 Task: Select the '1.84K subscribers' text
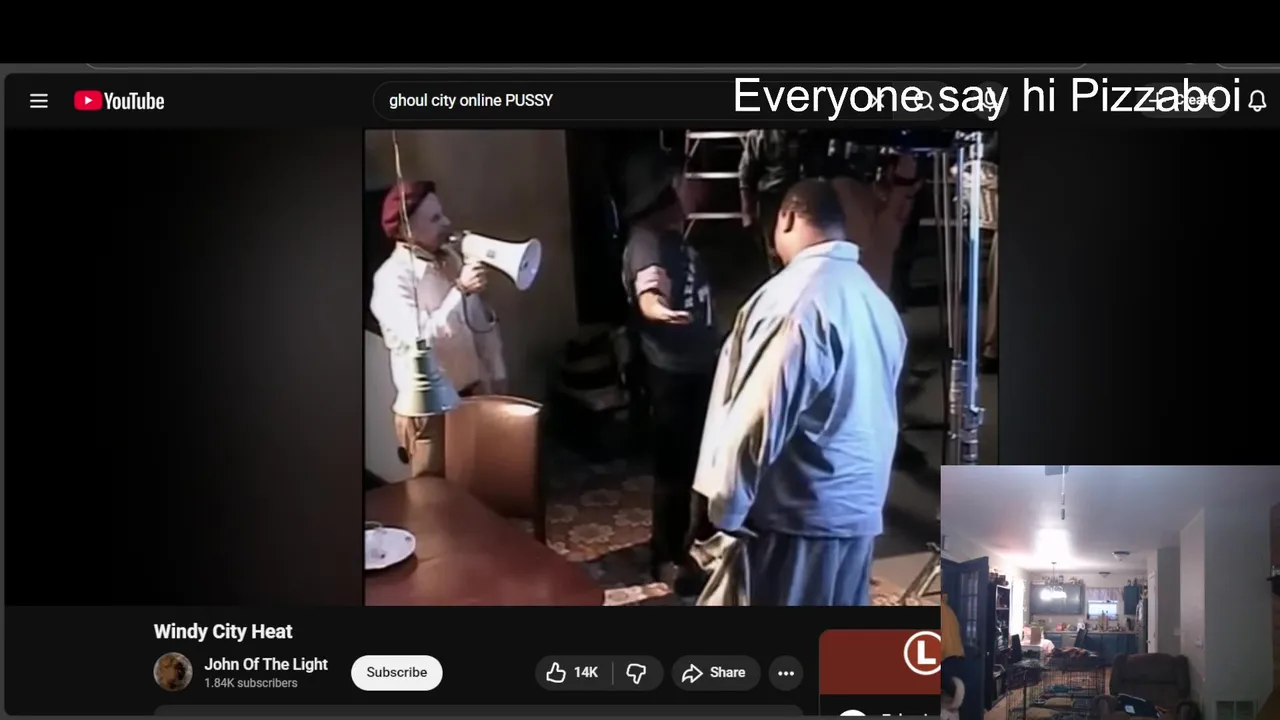coord(251,683)
